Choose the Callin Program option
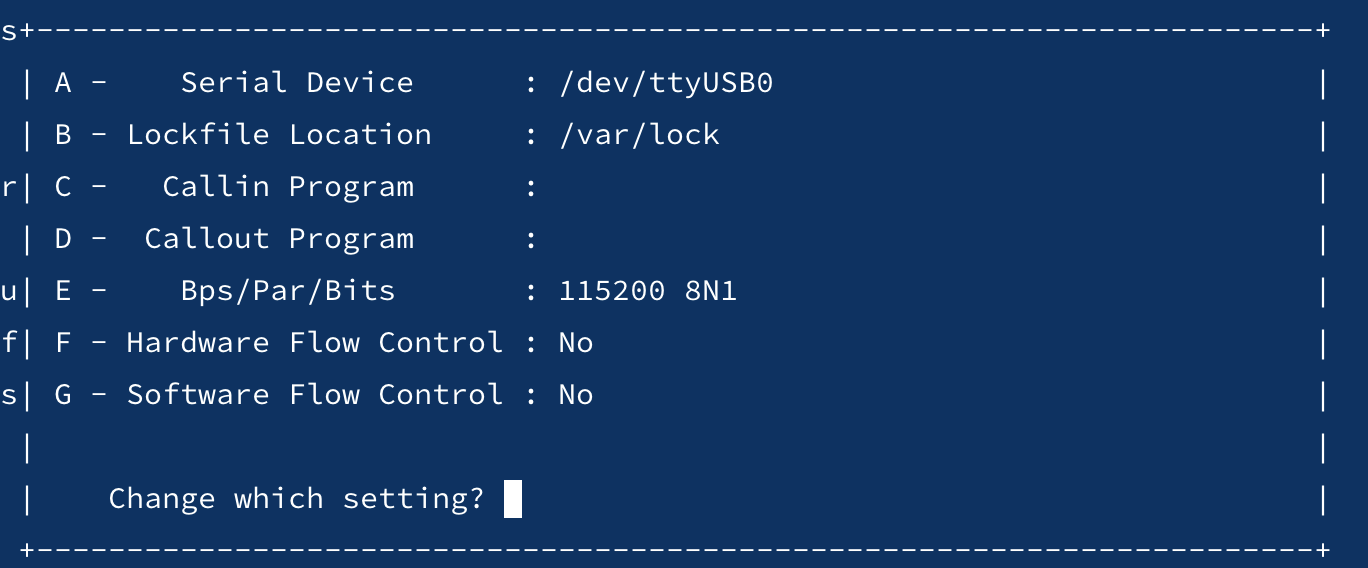 tap(287, 187)
